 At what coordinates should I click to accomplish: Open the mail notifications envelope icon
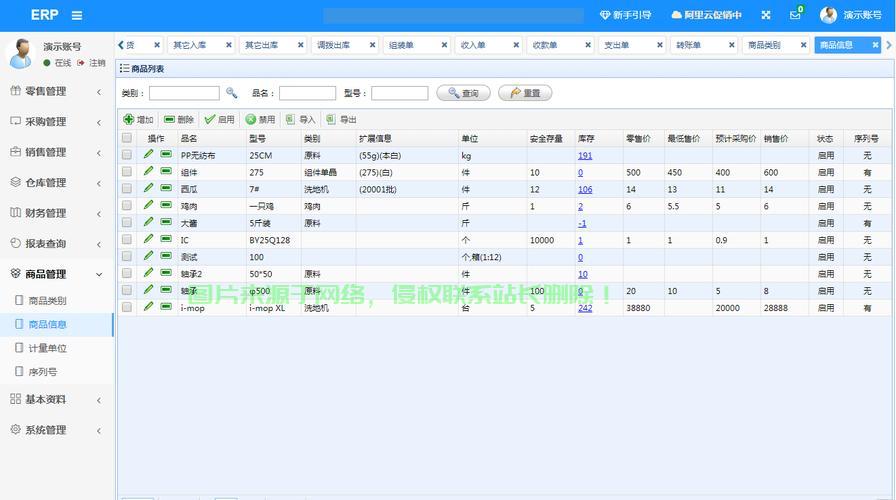[x=795, y=15]
